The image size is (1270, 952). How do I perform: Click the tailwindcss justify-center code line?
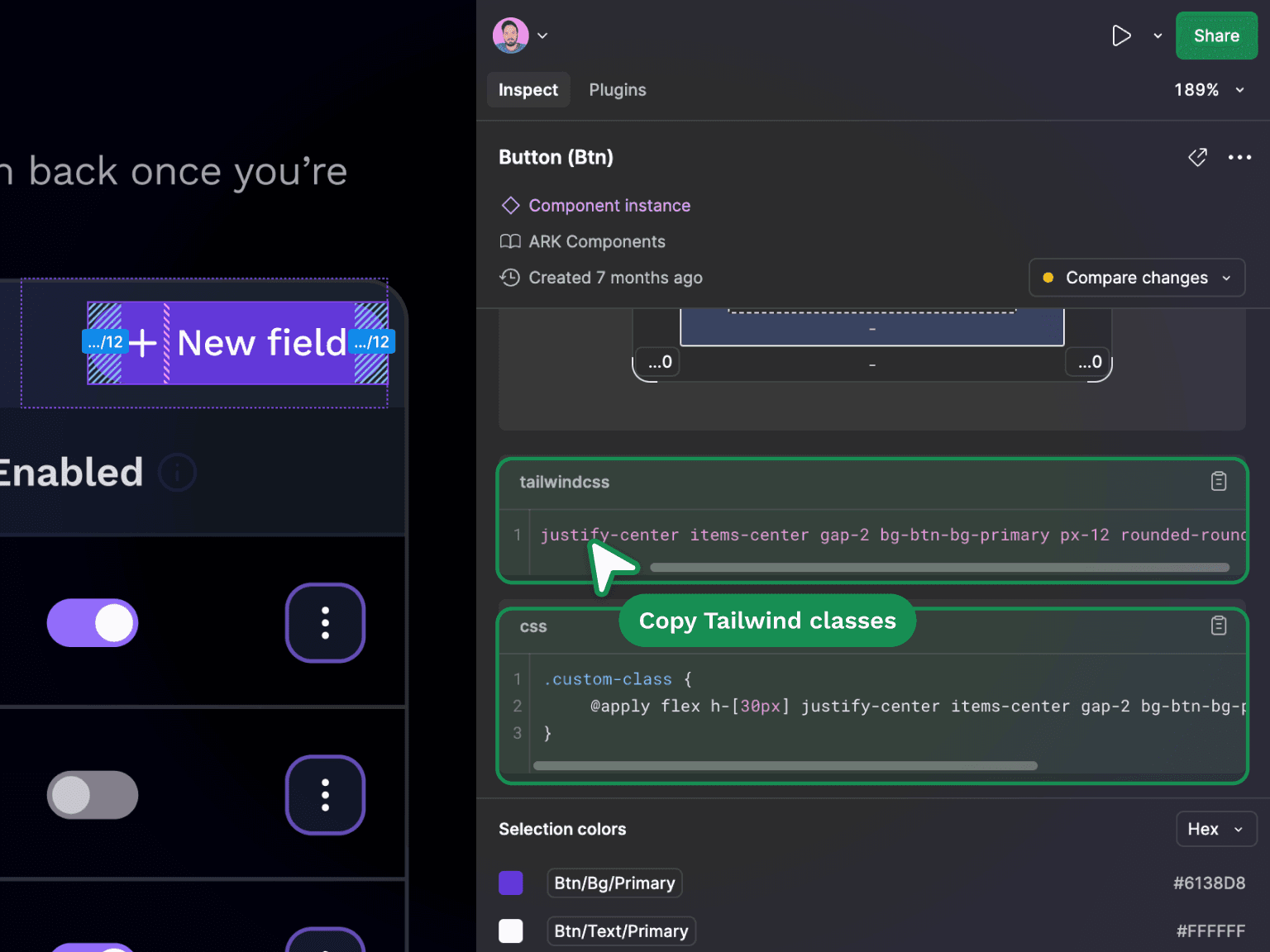click(893, 535)
